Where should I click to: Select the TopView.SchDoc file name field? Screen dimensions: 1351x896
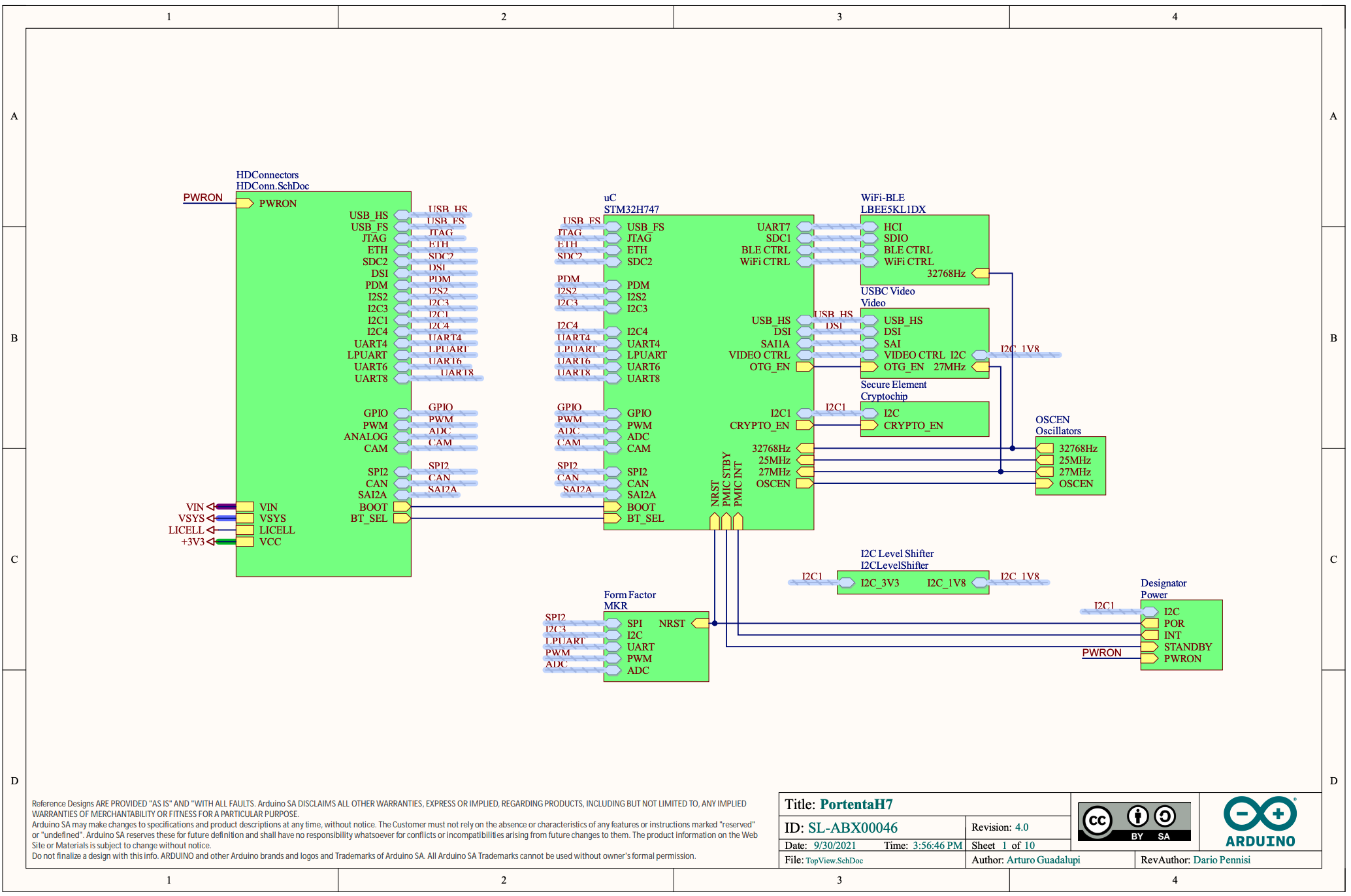coord(834,860)
